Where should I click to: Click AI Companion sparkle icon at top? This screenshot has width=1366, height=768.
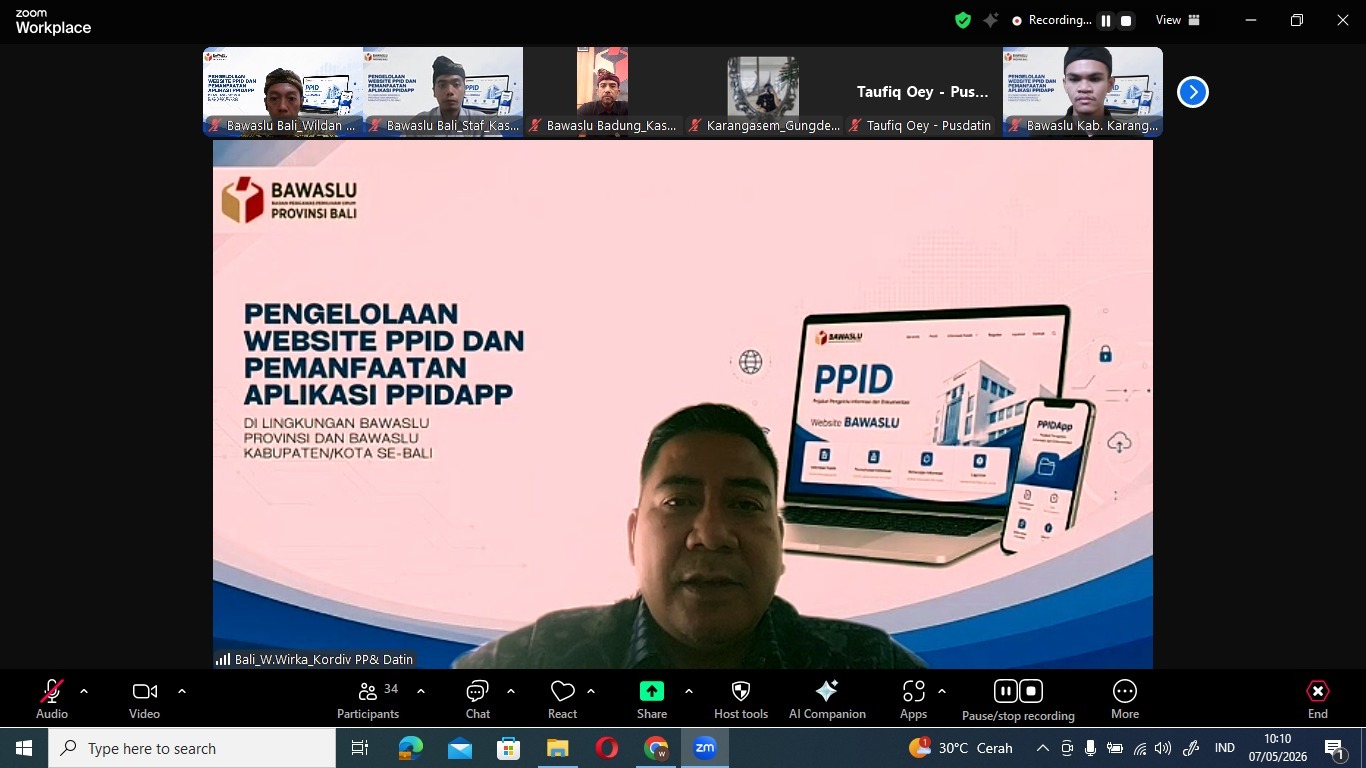coord(991,20)
